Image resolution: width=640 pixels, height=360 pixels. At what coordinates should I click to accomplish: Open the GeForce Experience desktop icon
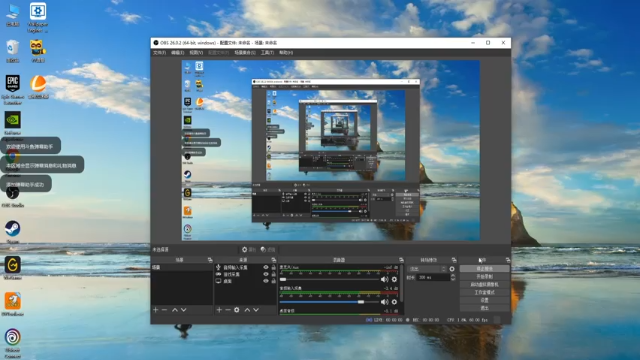pyautogui.click(x=13, y=124)
